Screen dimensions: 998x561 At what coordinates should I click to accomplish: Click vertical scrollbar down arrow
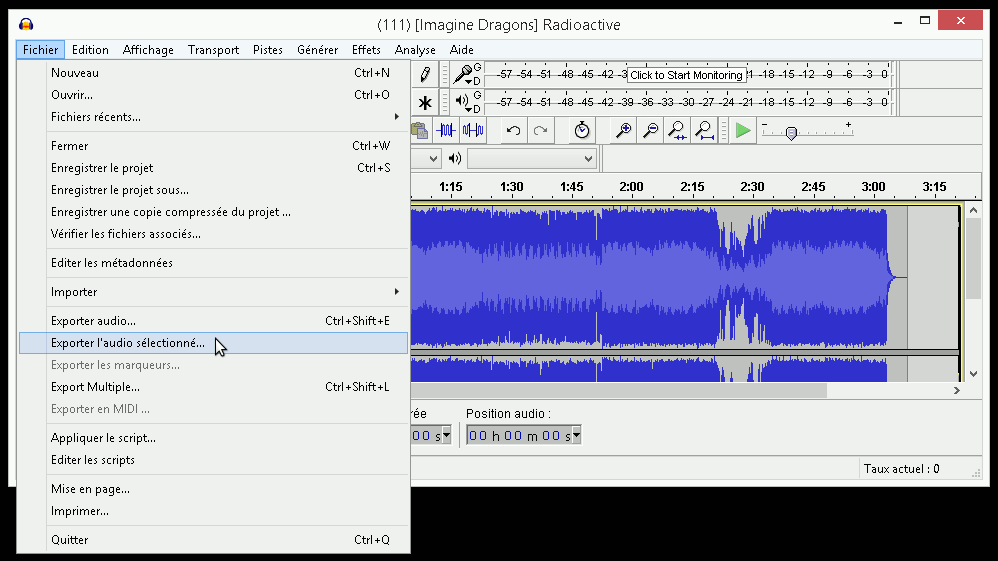973,374
